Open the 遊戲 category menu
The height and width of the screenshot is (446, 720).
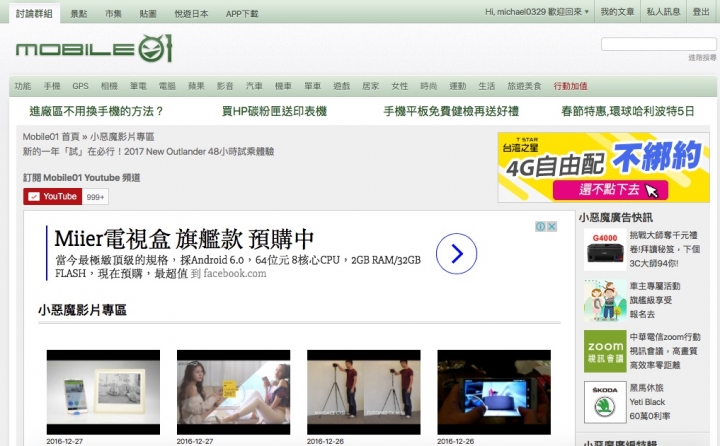pyautogui.click(x=341, y=86)
